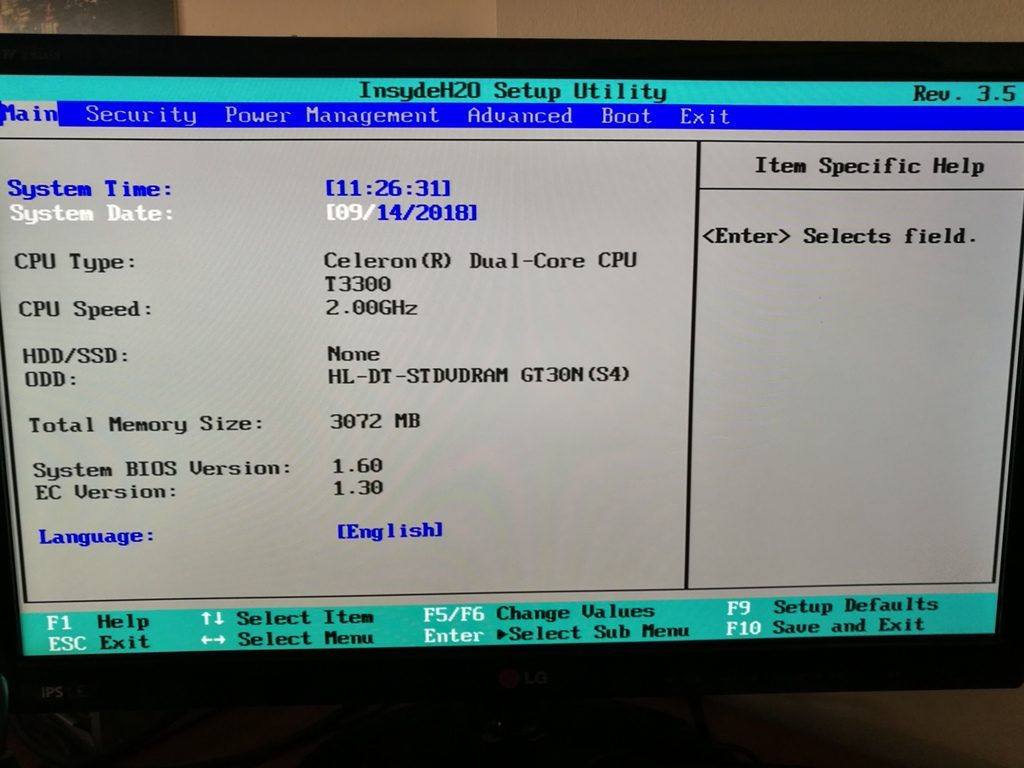Click the InsydeH20 Setup Utility title
This screenshot has height=768, width=1024.
513,91
